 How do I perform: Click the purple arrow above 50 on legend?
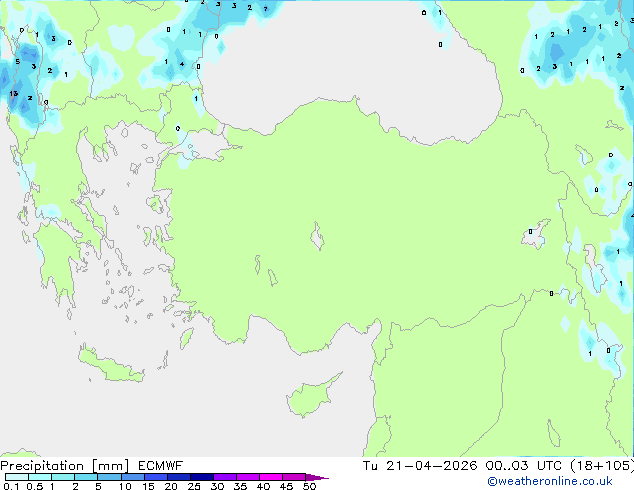(317, 477)
